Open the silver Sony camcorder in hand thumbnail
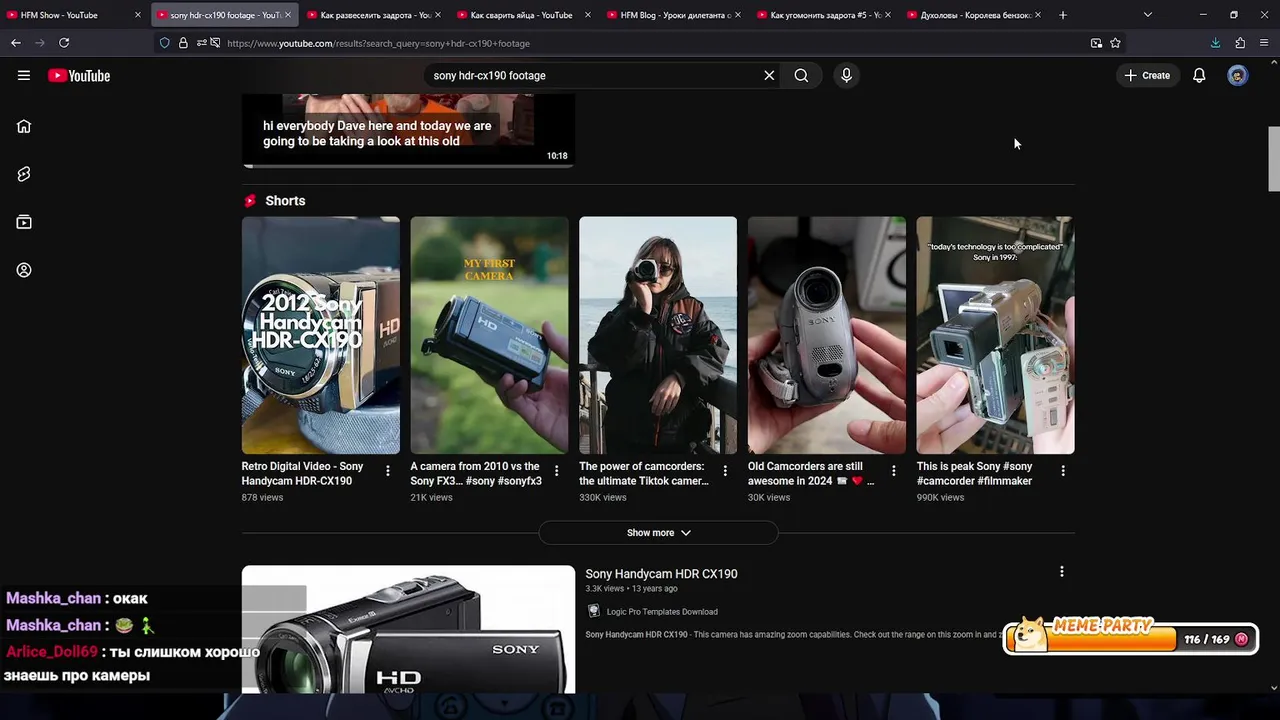 pyautogui.click(x=827, y=335)
